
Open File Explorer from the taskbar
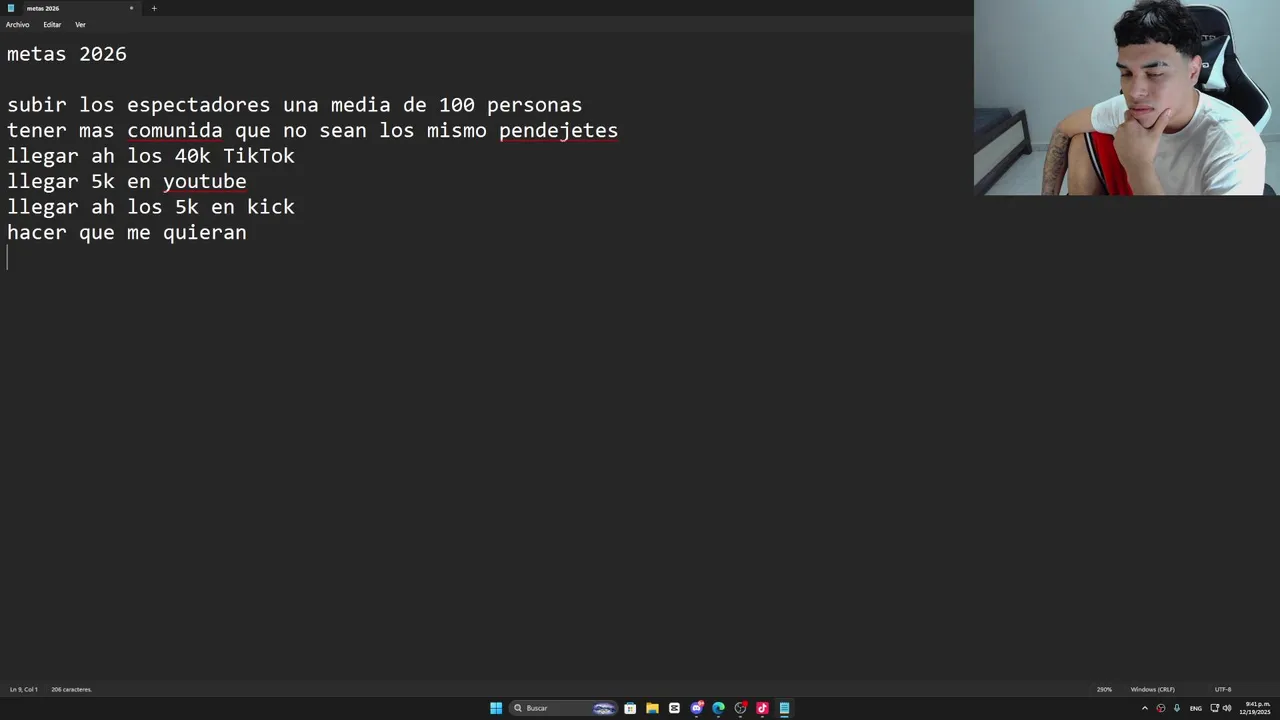point(652,708)
